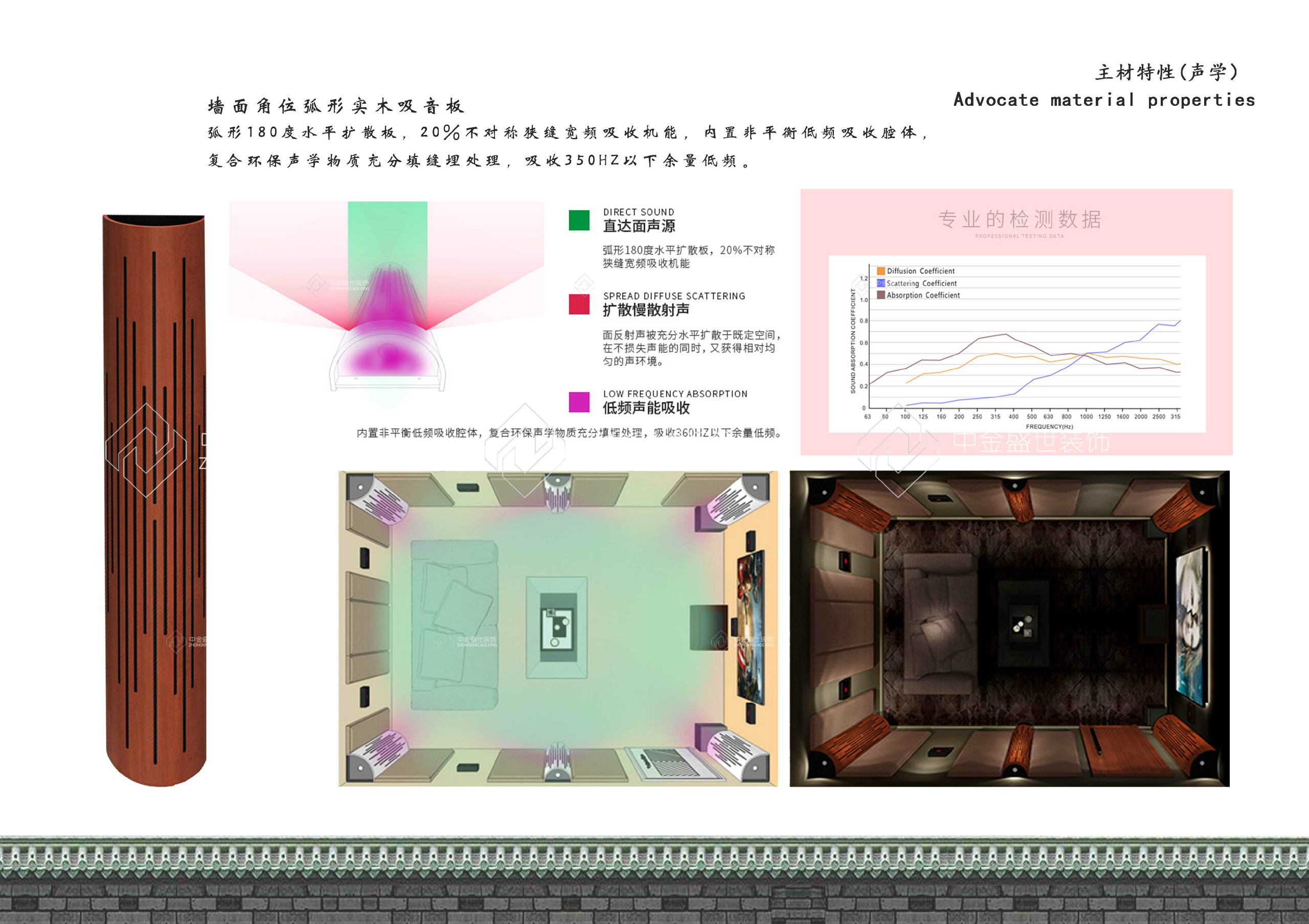Click the blue Scattering Coefficient legend marker

pos(881,283)
